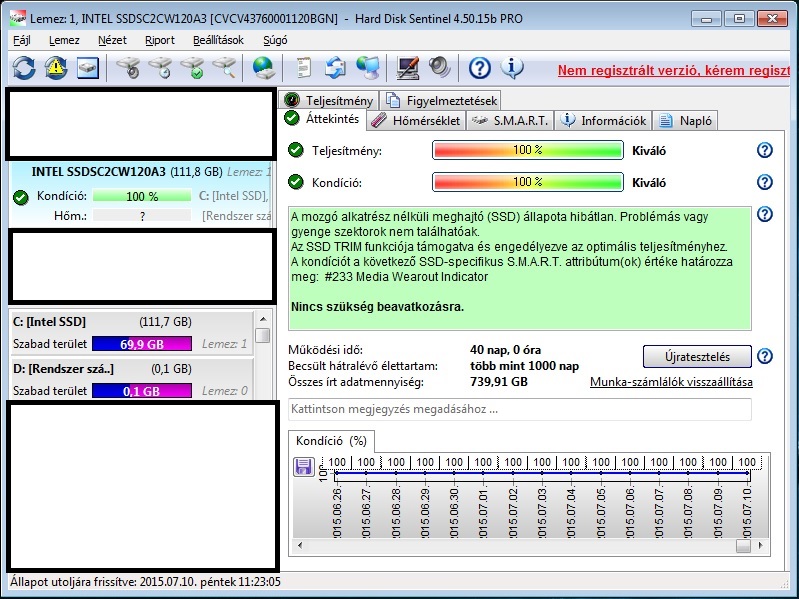Click the help icon next to Kondíció bar
This screenshot has width=799, height=599.
click(764, 182)
